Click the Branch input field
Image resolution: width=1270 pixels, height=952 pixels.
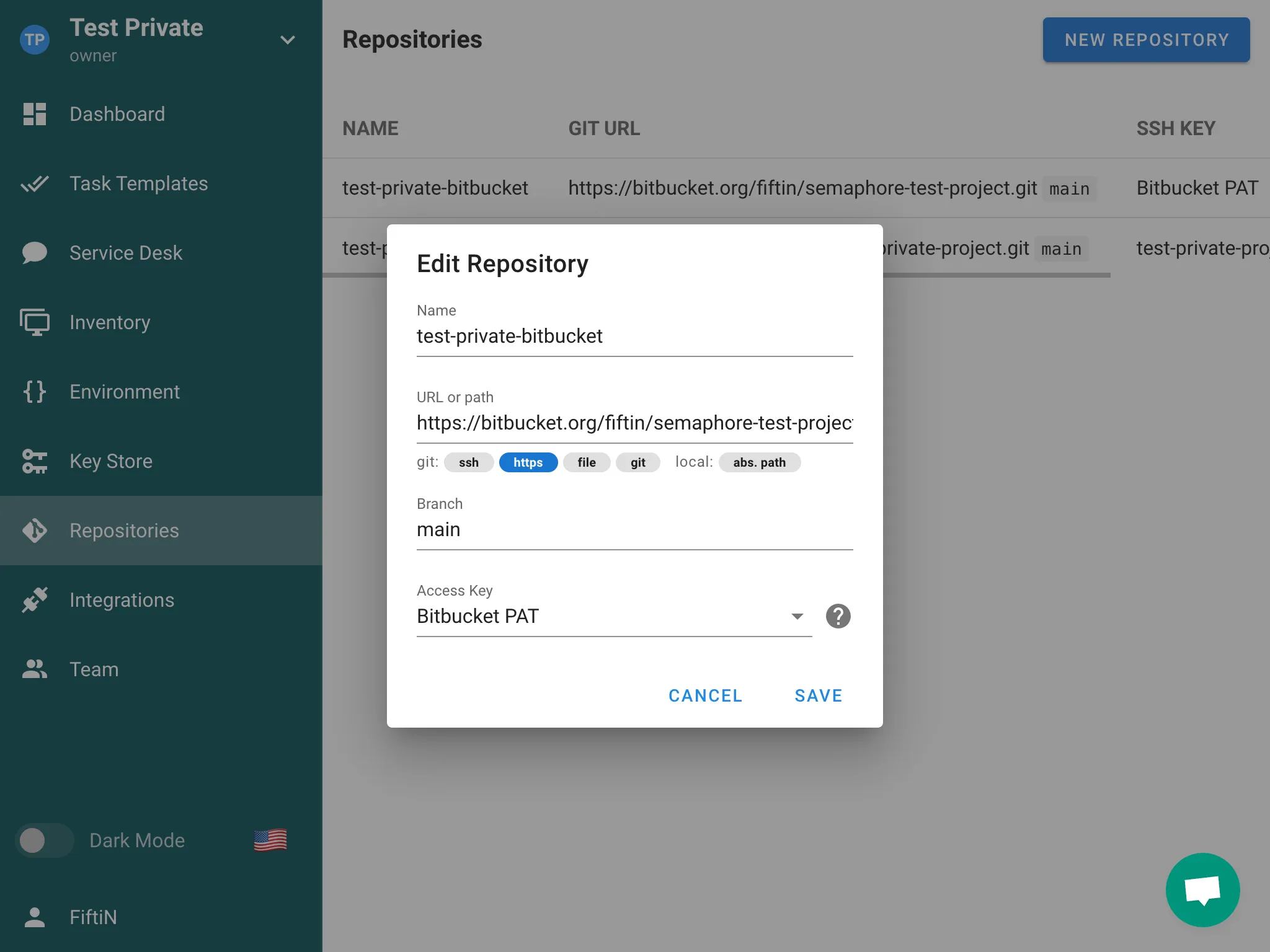coord(634,530)
